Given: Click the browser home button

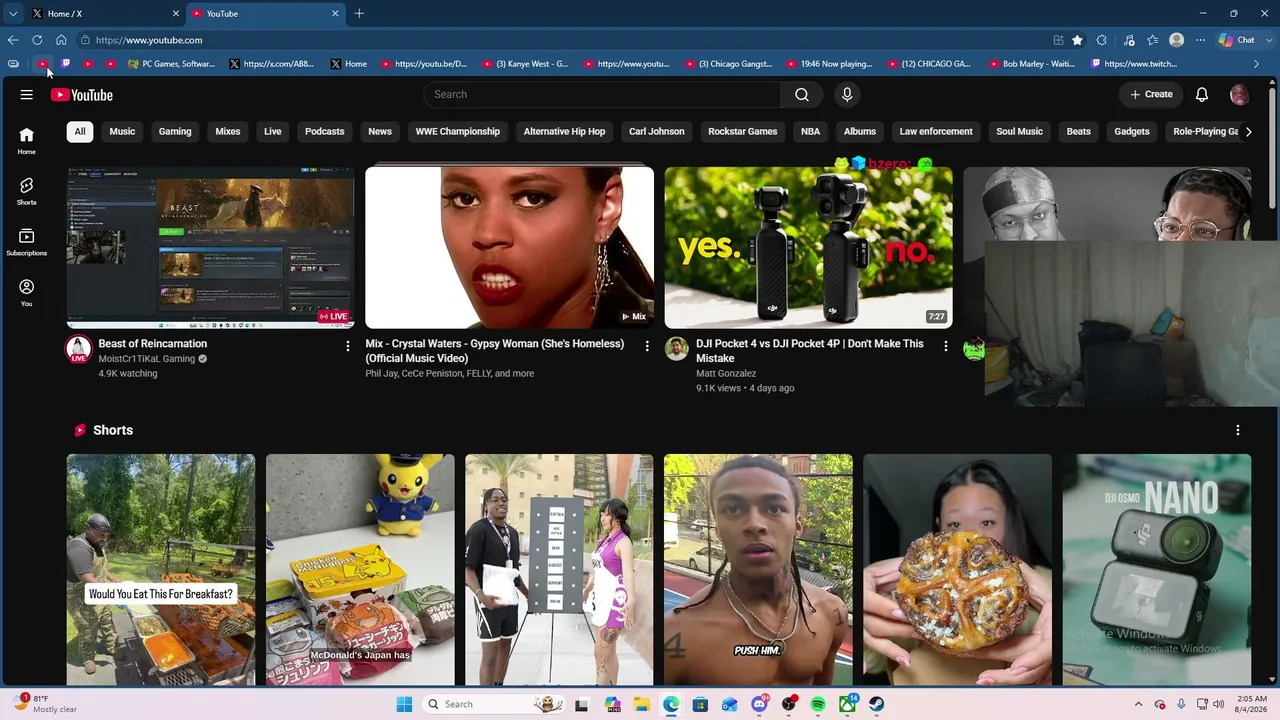Looking at the screenshot, I should pos(61,40).
